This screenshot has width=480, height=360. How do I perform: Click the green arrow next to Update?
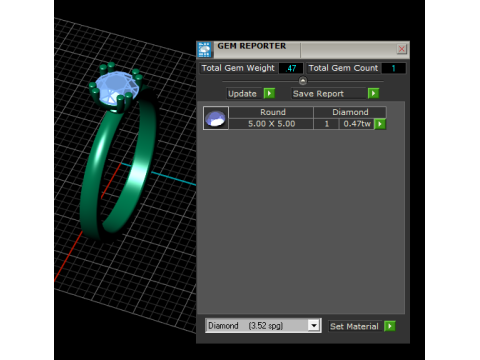pyautogui.click(x=269, y=93)
